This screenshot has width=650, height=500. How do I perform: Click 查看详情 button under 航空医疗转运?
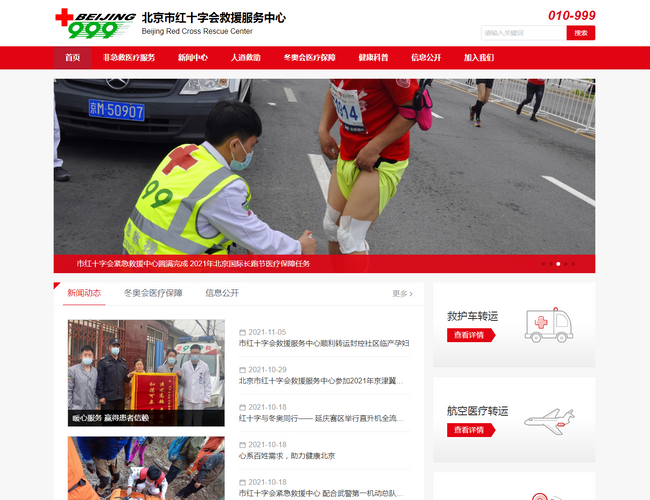click(x=470, y=430)
